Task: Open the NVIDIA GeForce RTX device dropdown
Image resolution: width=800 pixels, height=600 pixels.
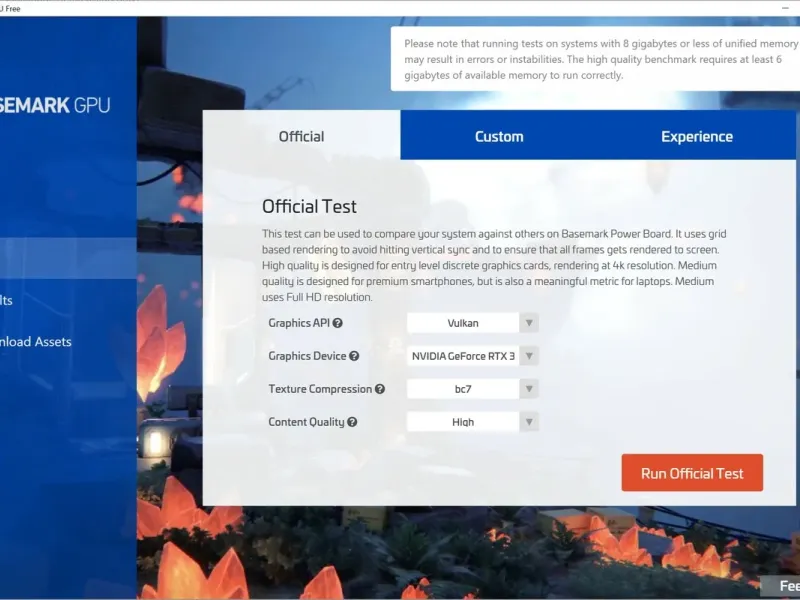Action: pos(463,356)
